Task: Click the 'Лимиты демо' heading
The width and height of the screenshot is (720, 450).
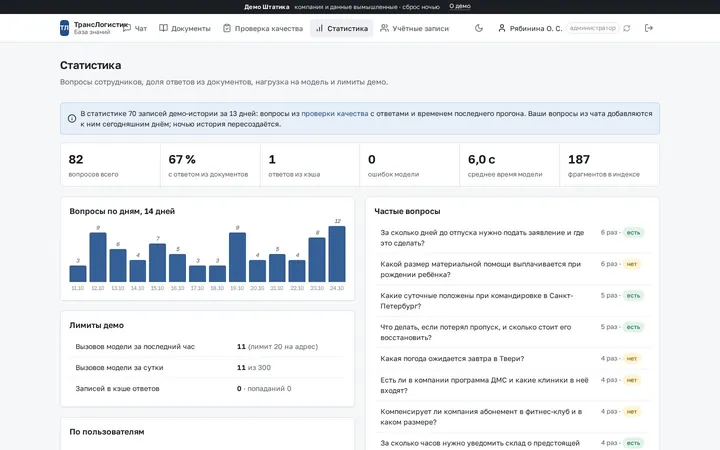Action: coord(96,325)
